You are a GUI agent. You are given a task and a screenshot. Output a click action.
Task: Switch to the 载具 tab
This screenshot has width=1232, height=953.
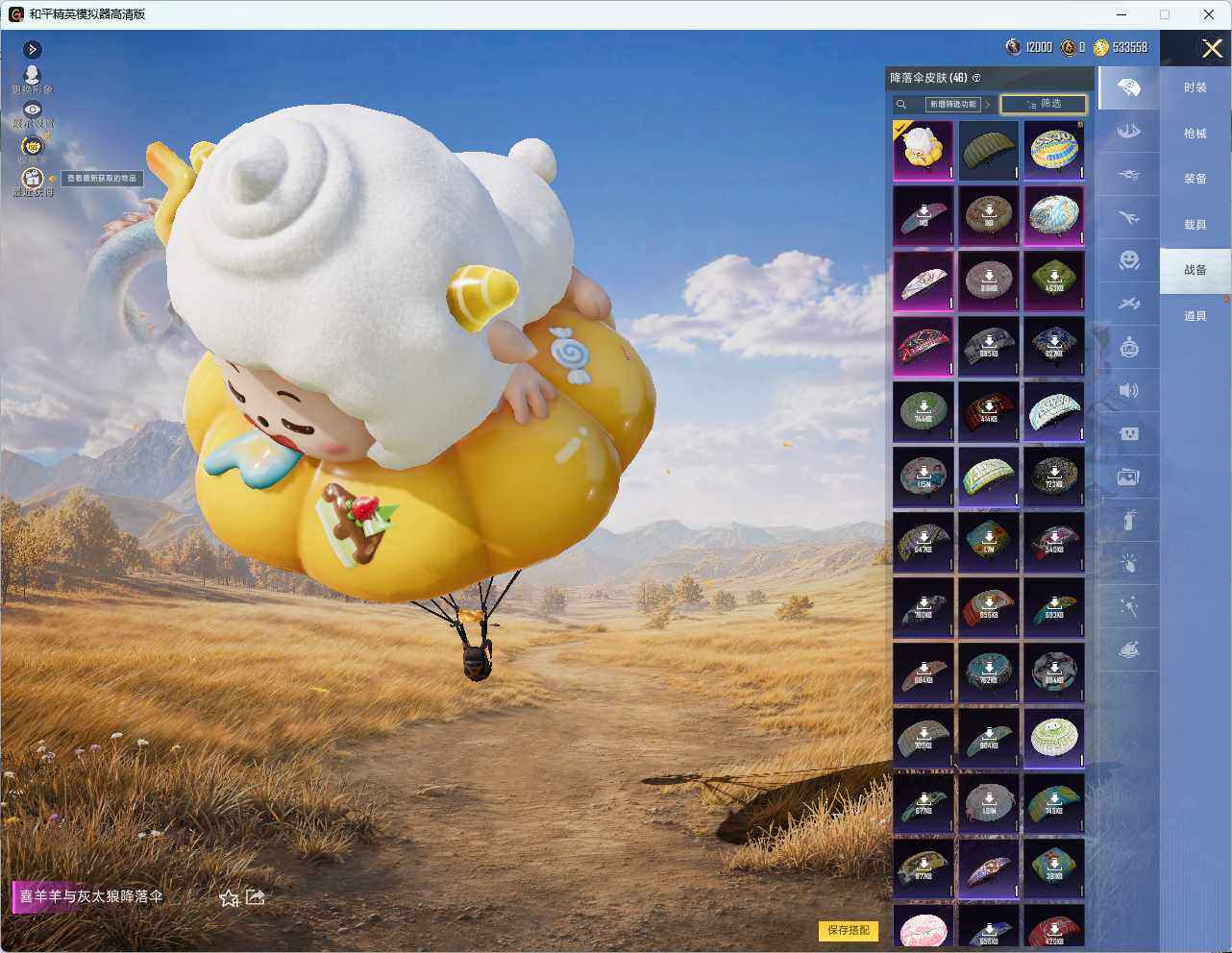point(1195,225)
